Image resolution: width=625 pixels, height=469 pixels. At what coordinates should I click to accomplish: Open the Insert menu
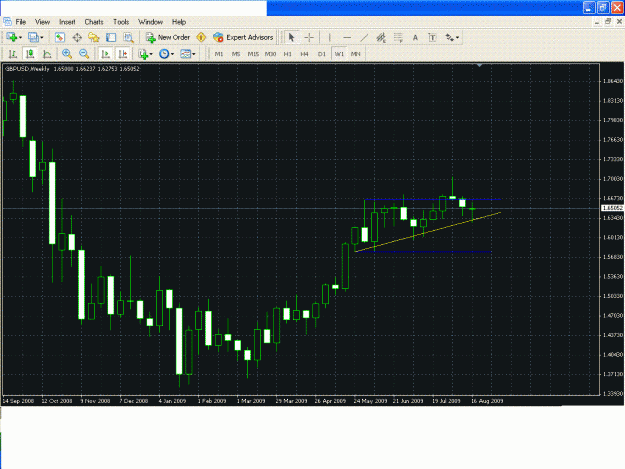pos(67,22)
